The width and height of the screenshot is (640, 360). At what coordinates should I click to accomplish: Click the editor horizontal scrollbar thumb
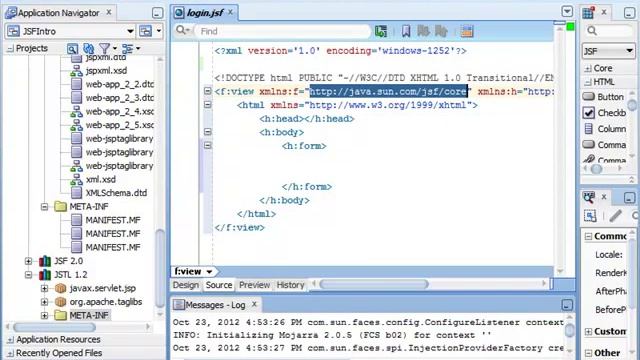(x=374, y=284)
